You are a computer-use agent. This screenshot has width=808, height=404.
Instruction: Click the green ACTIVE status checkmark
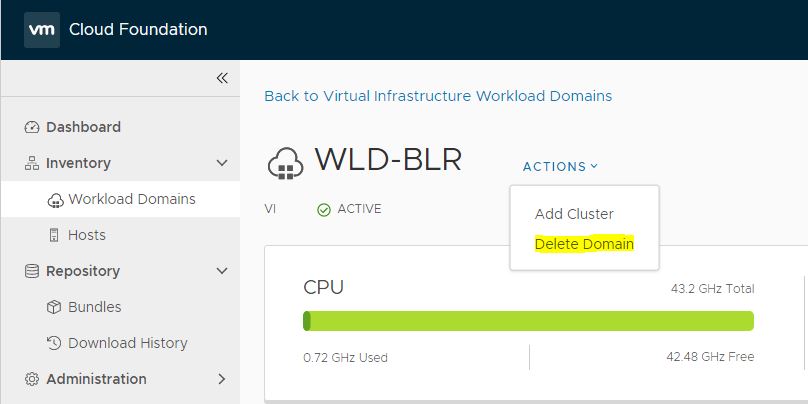click(x=323, y=210)
